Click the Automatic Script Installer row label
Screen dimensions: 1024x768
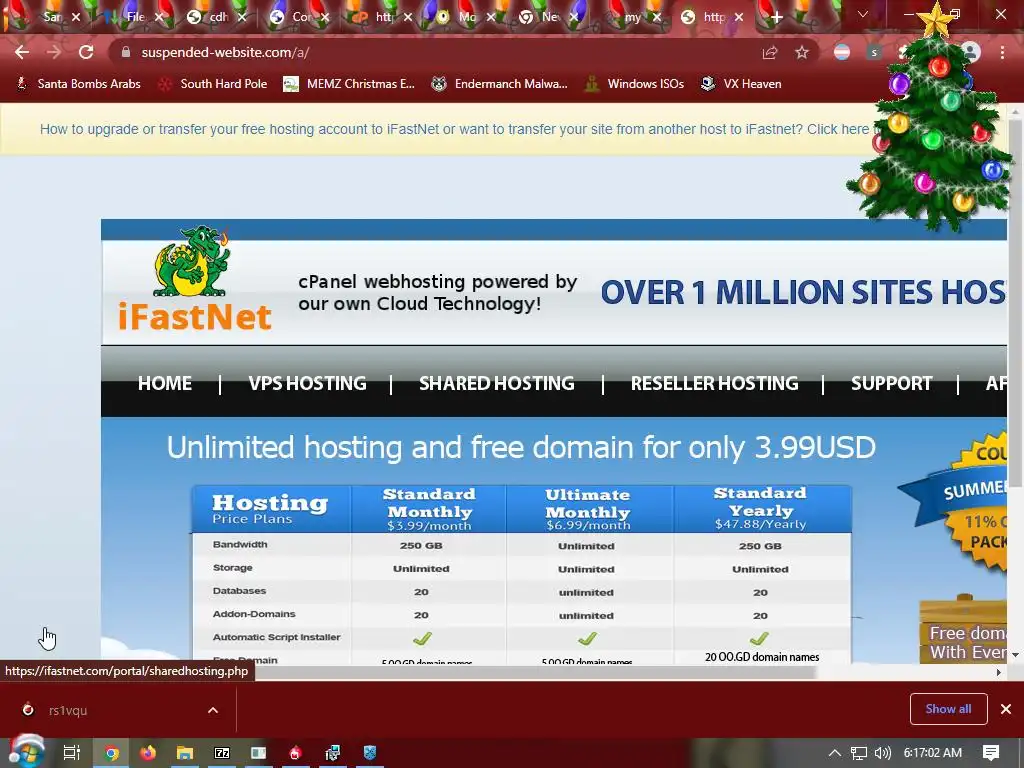click(x=276, y=637)
